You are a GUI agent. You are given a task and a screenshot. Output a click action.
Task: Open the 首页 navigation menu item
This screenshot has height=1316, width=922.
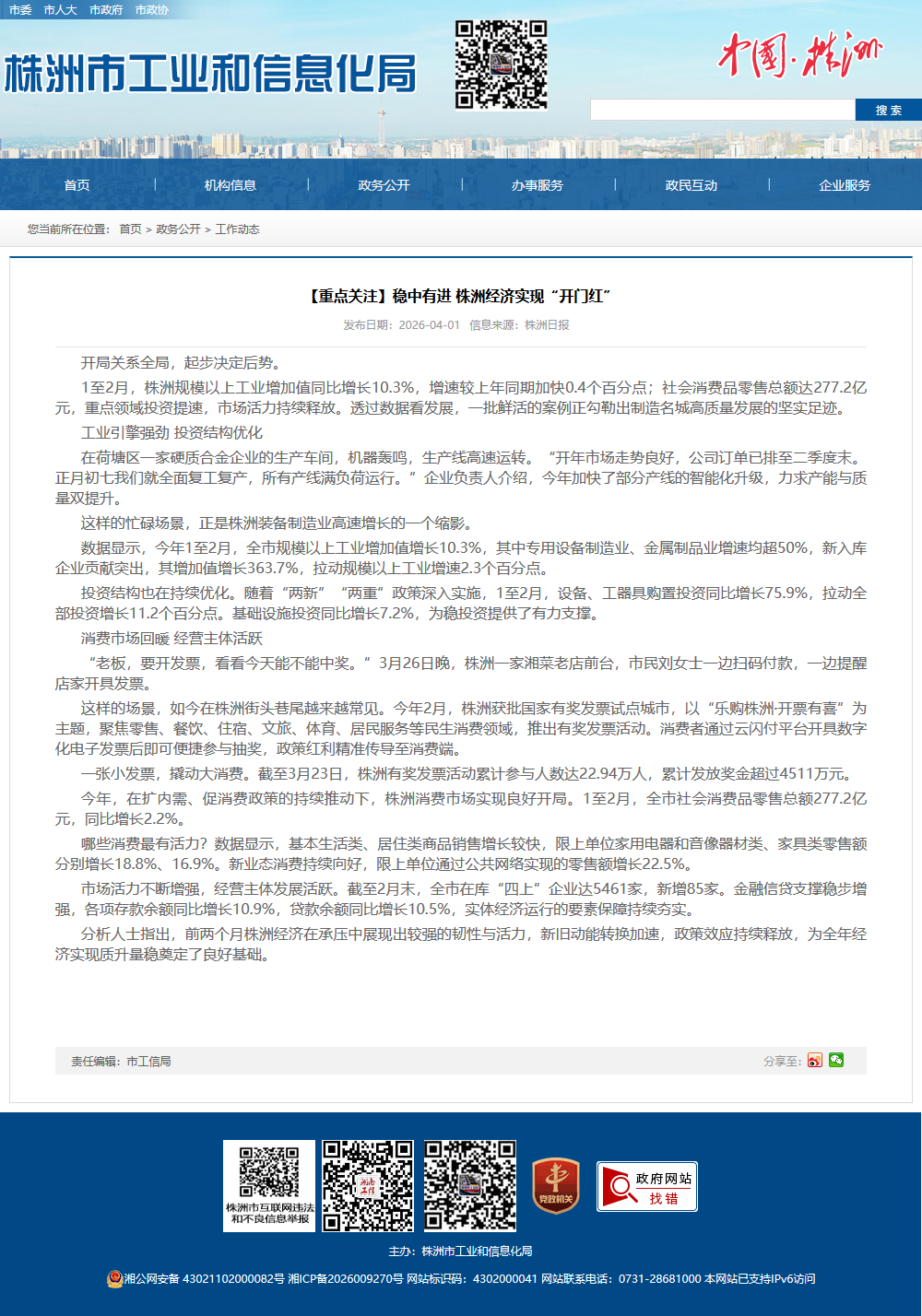(x=77, y=185)
